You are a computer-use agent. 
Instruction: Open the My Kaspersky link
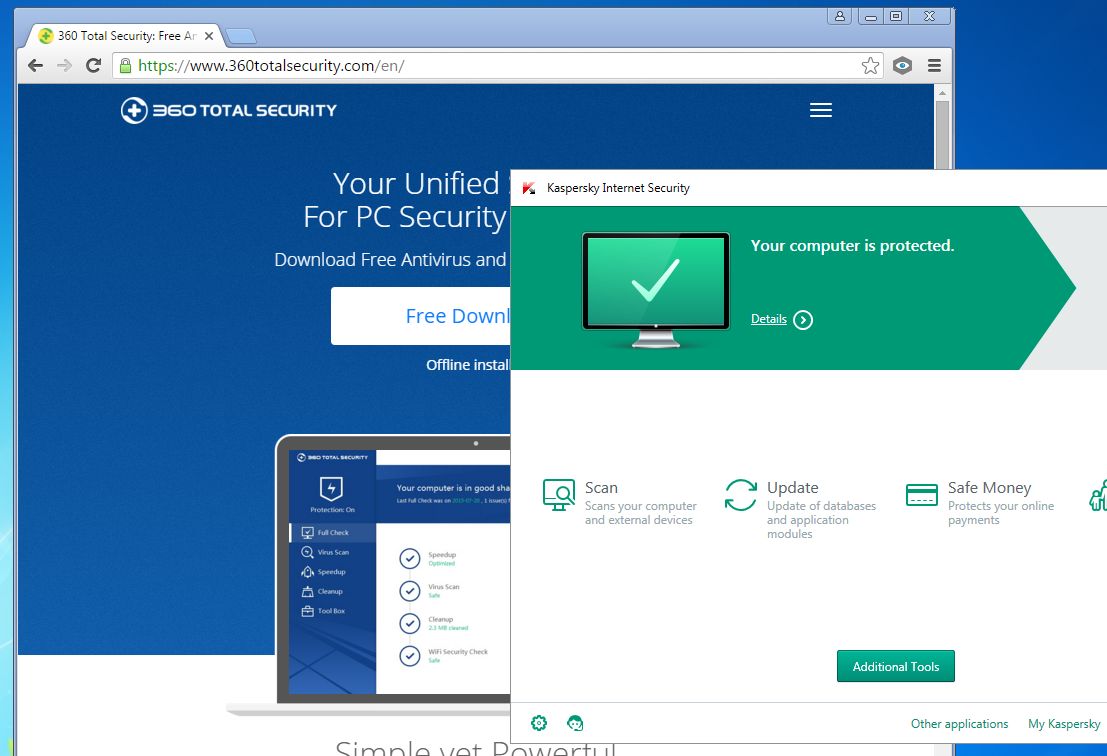[x=1064, y=724]
